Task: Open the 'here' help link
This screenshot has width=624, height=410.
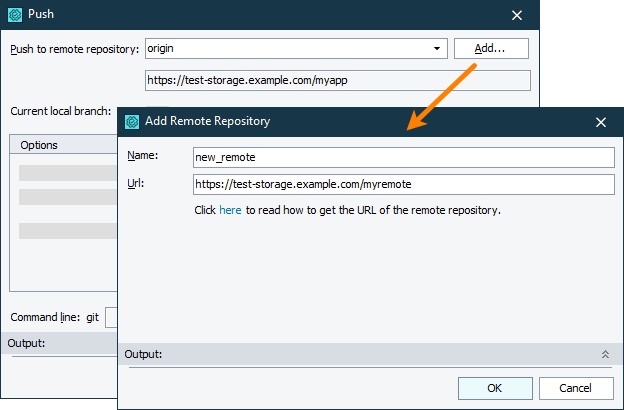Action: point(230,211)
